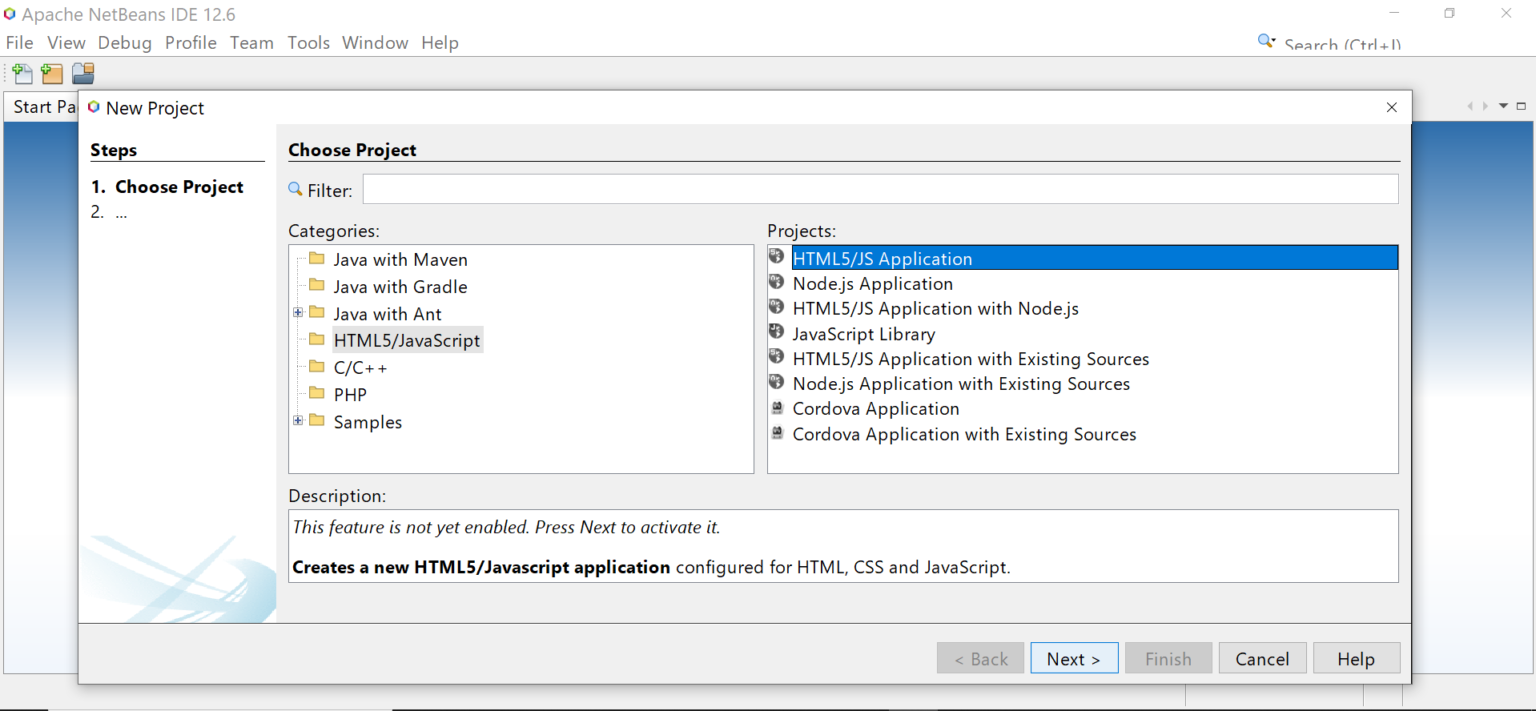This screenshot has height=711, width=1536.
Task: Cancel the New Project dialog
Action: [x=1262, y=658]
